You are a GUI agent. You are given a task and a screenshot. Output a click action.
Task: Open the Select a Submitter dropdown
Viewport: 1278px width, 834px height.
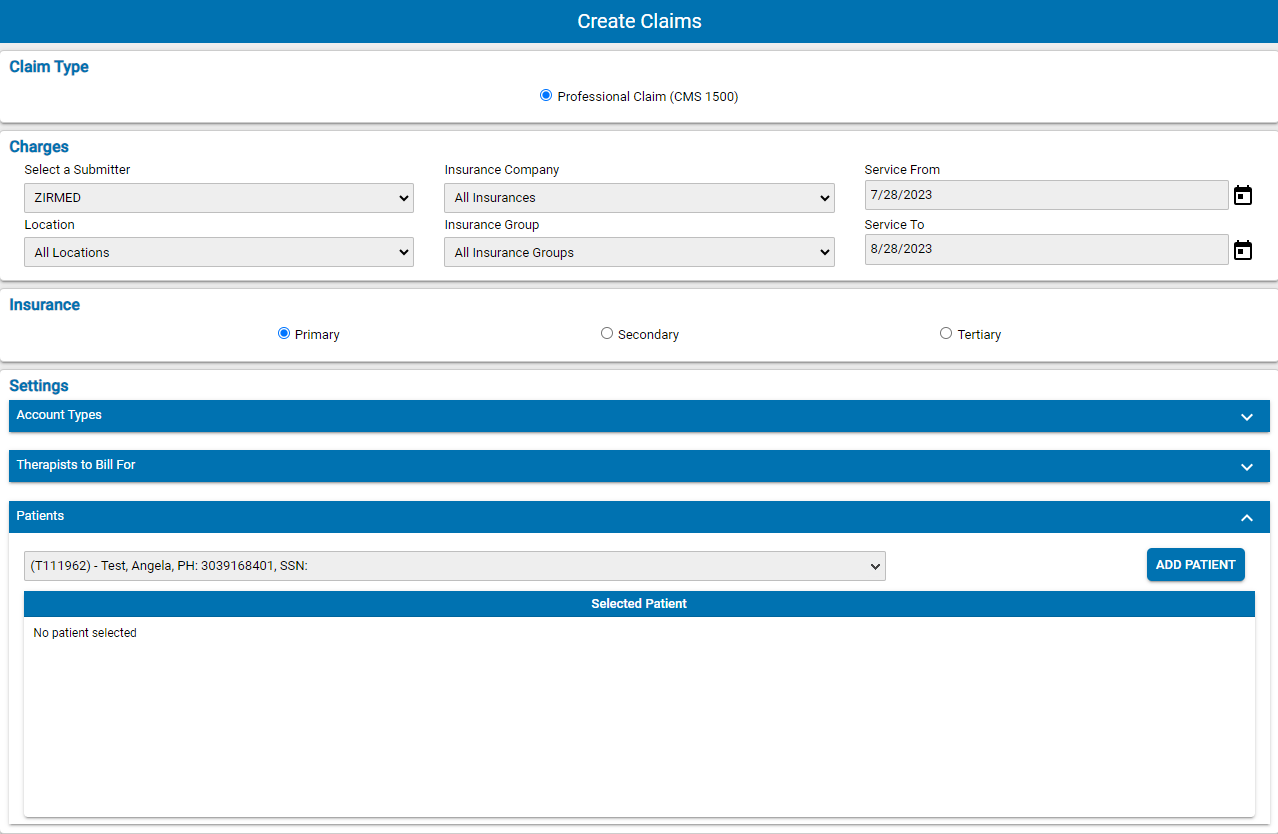coord(218,198)
